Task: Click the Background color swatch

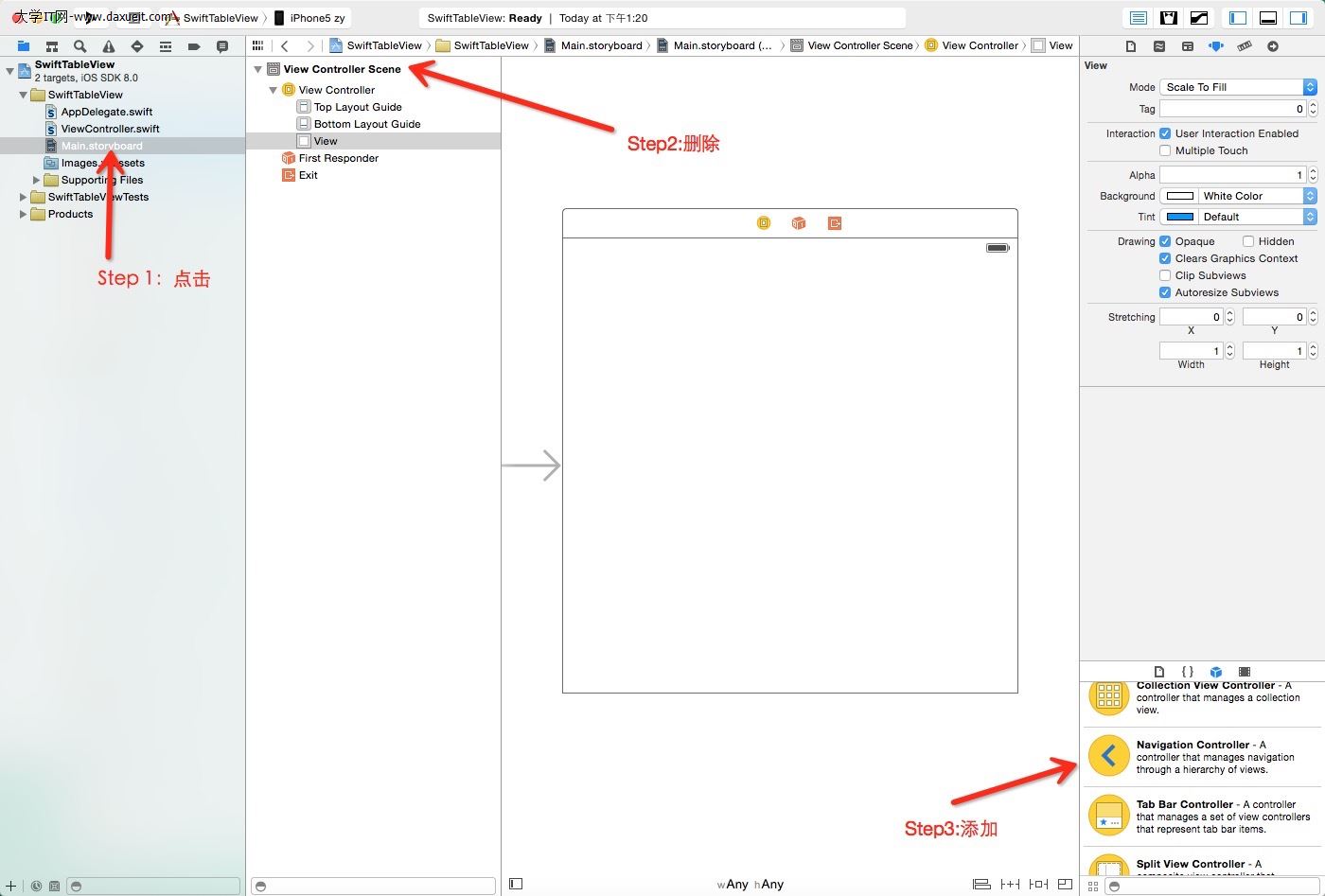Action: tap(1179, 196)
